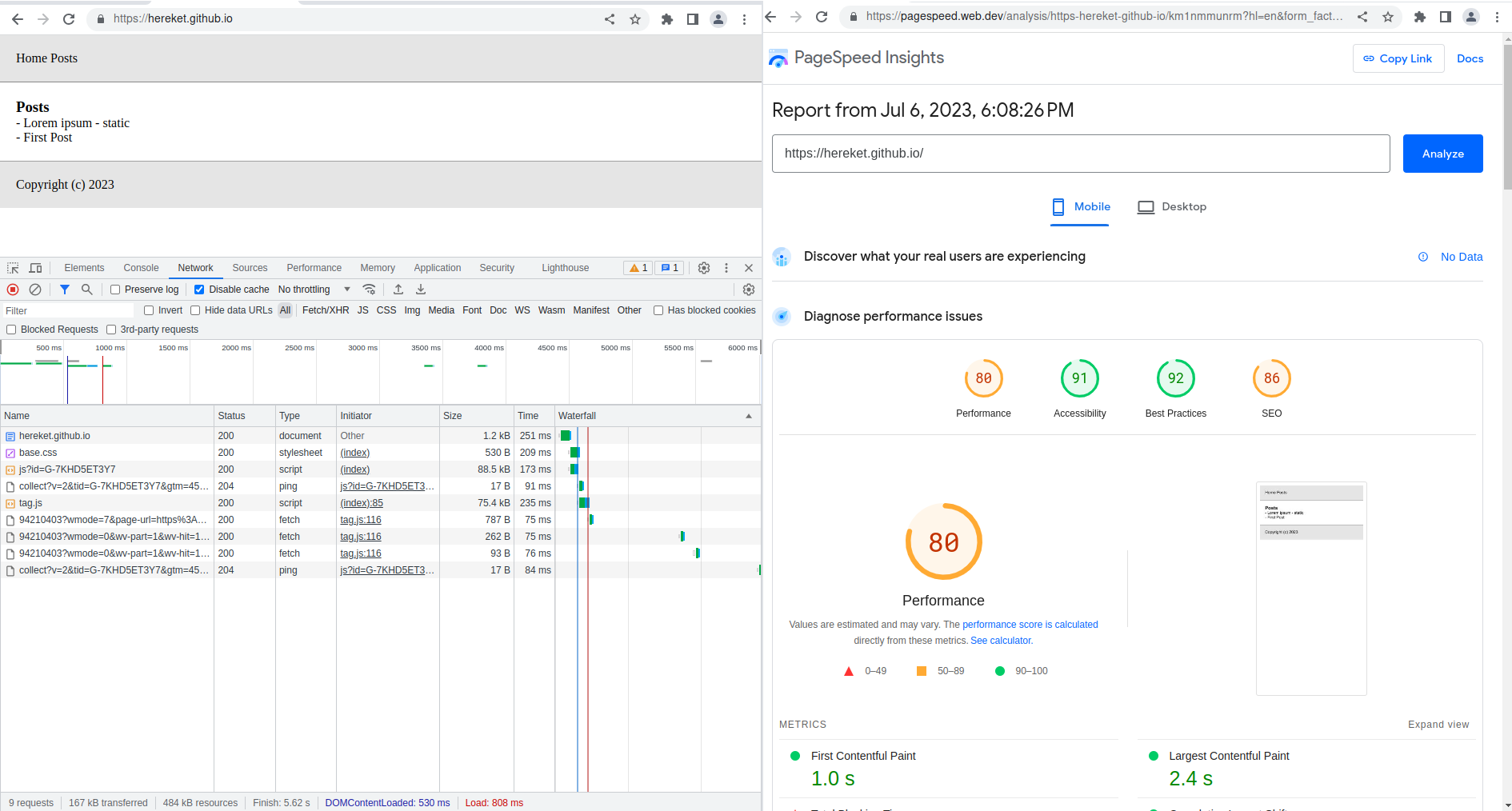Jump to the SEO score gauge 86
Viewport: 1512px width, 811px height.
coord(1272,378)
